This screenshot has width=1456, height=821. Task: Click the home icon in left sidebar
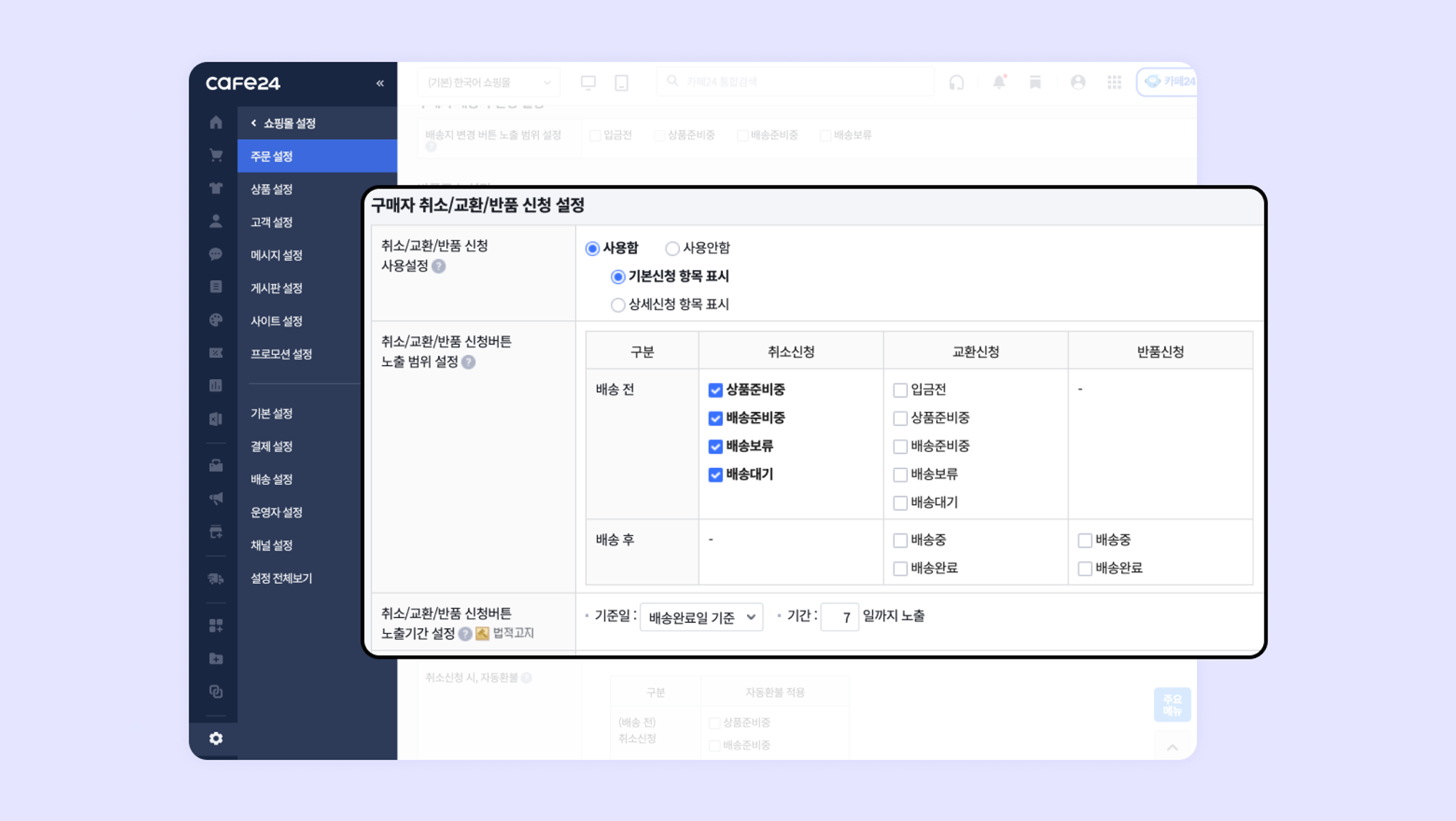click(x=215, y=122)
